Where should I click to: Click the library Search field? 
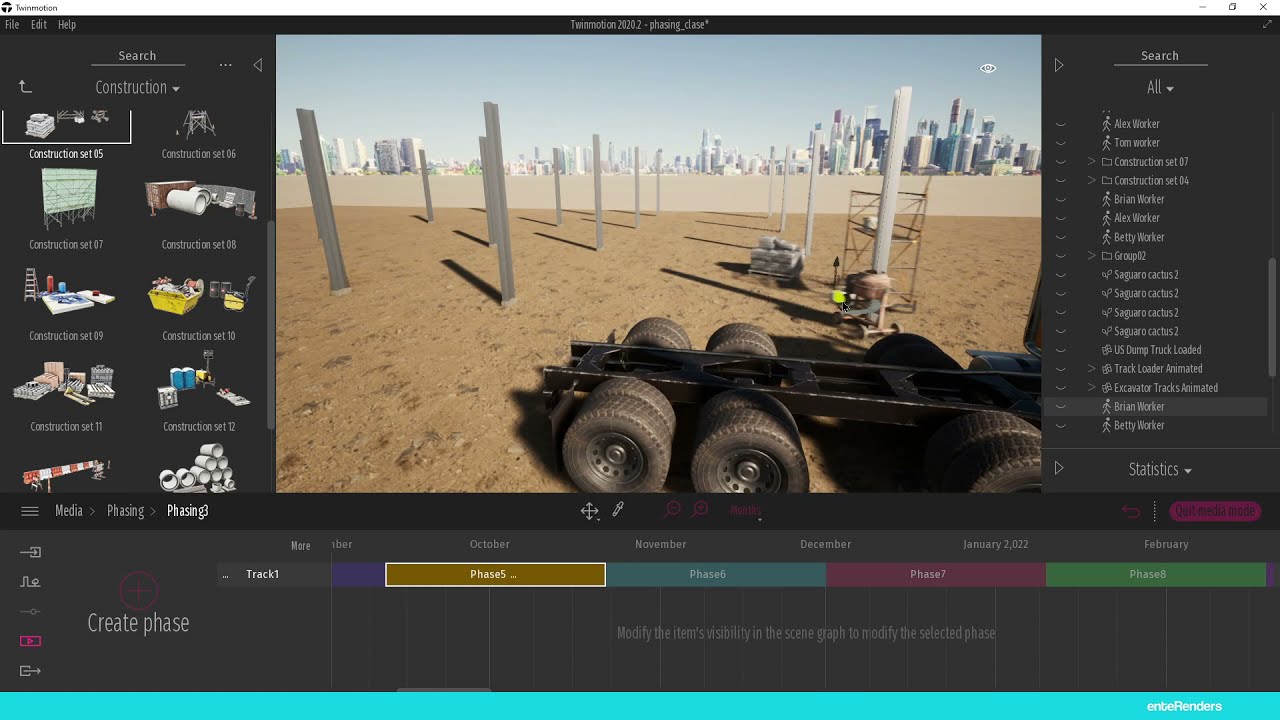coord(137,56)
